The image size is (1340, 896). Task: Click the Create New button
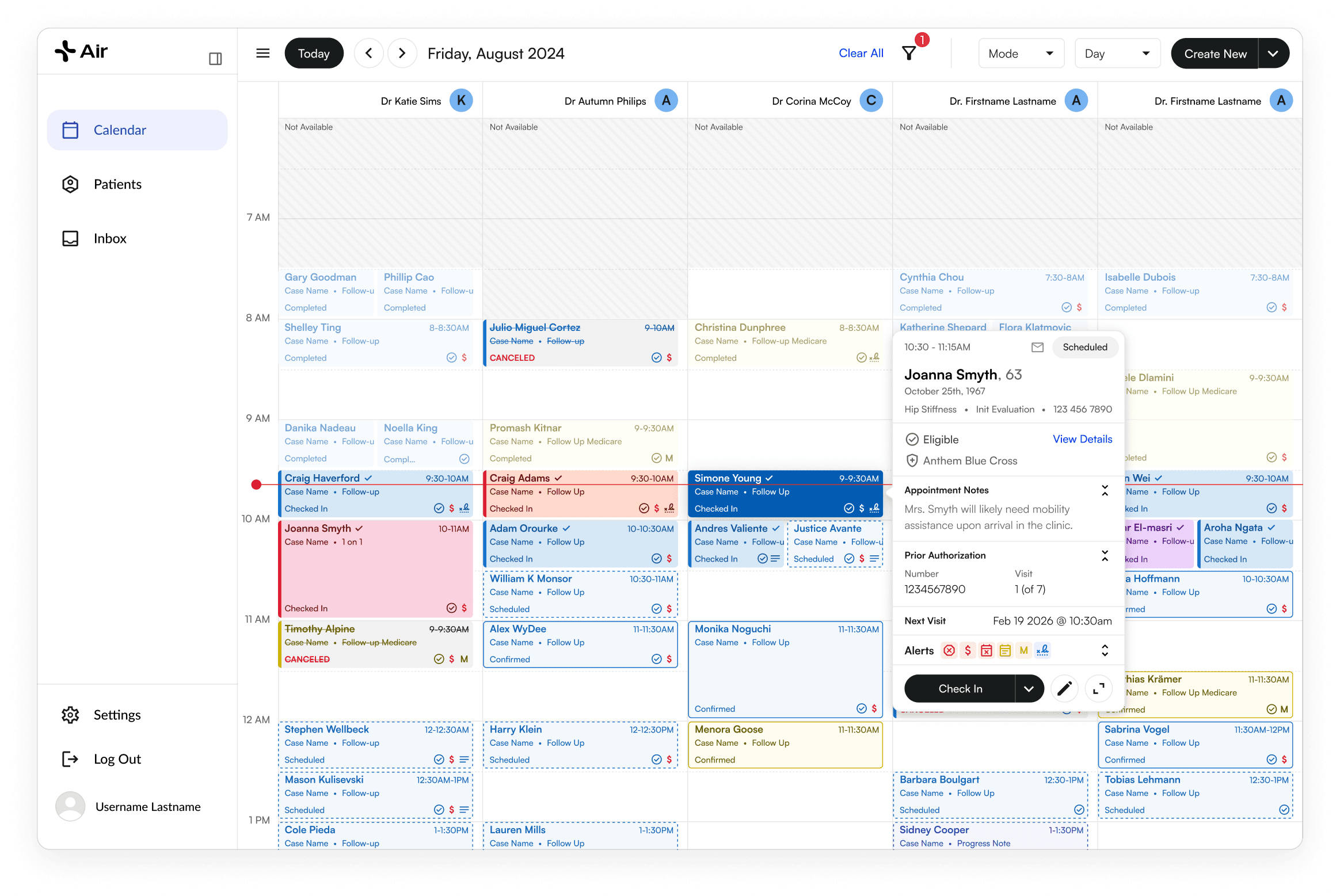(1215, 54)
